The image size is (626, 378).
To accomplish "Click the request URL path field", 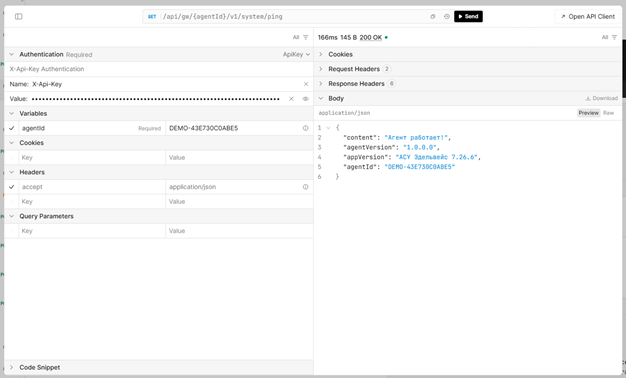I will tap(293, 16).
